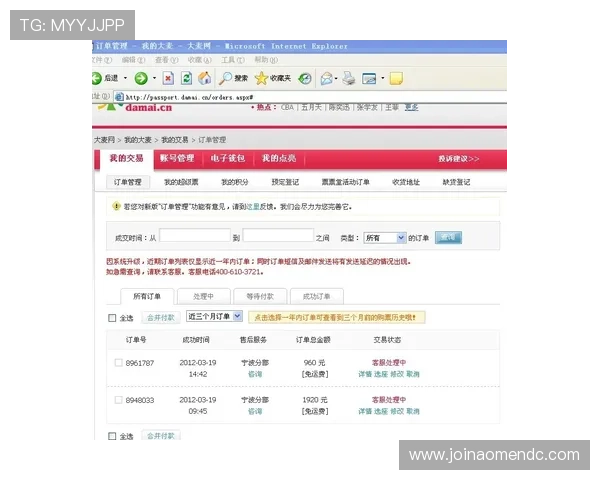Screen dimensions: 600x480
Task: Click the damai.cn logo
Action: (x=135, y=107)
